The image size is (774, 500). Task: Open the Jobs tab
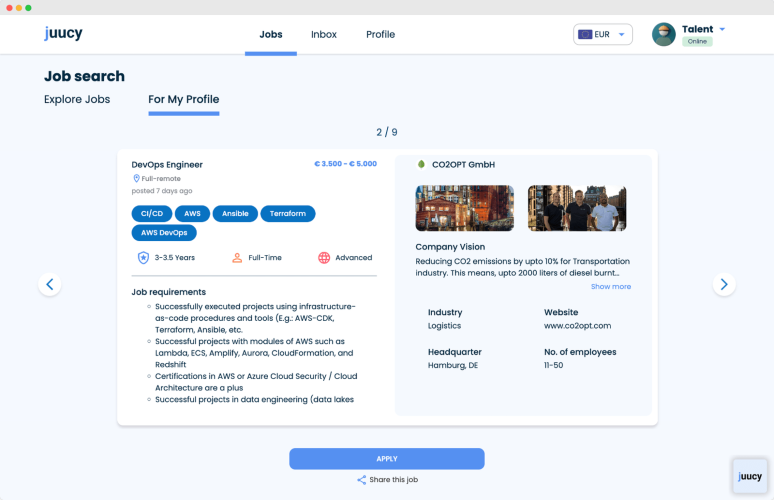271,35
